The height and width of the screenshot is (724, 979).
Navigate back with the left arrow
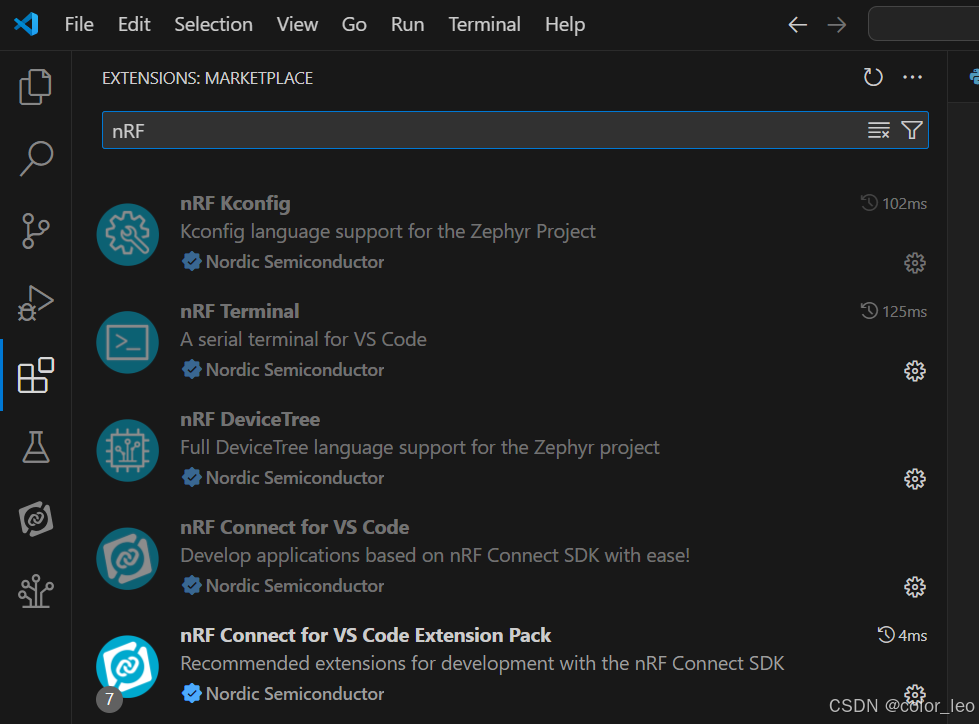[x=797, y=24]
